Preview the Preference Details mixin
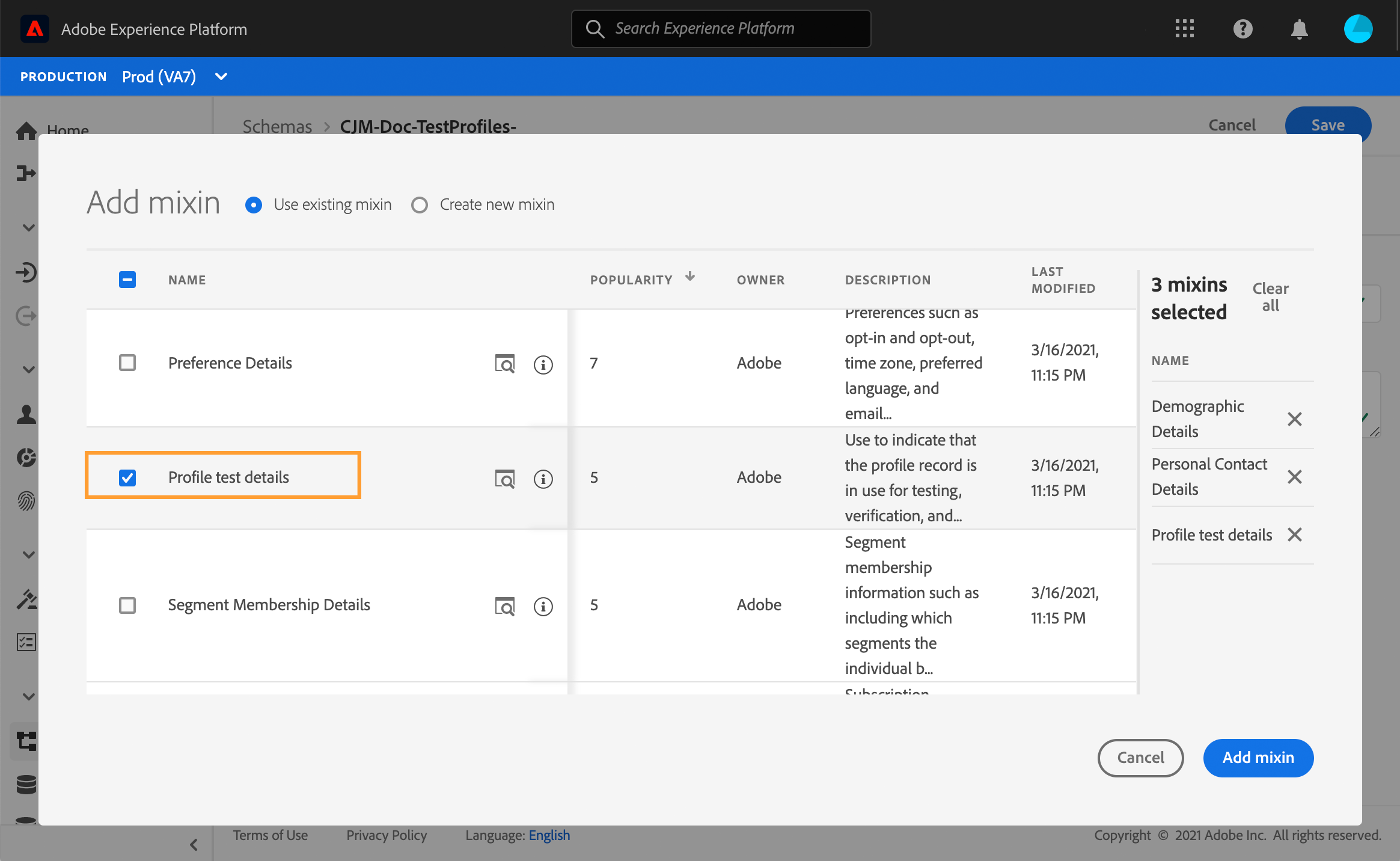 (x=504, y=364)
